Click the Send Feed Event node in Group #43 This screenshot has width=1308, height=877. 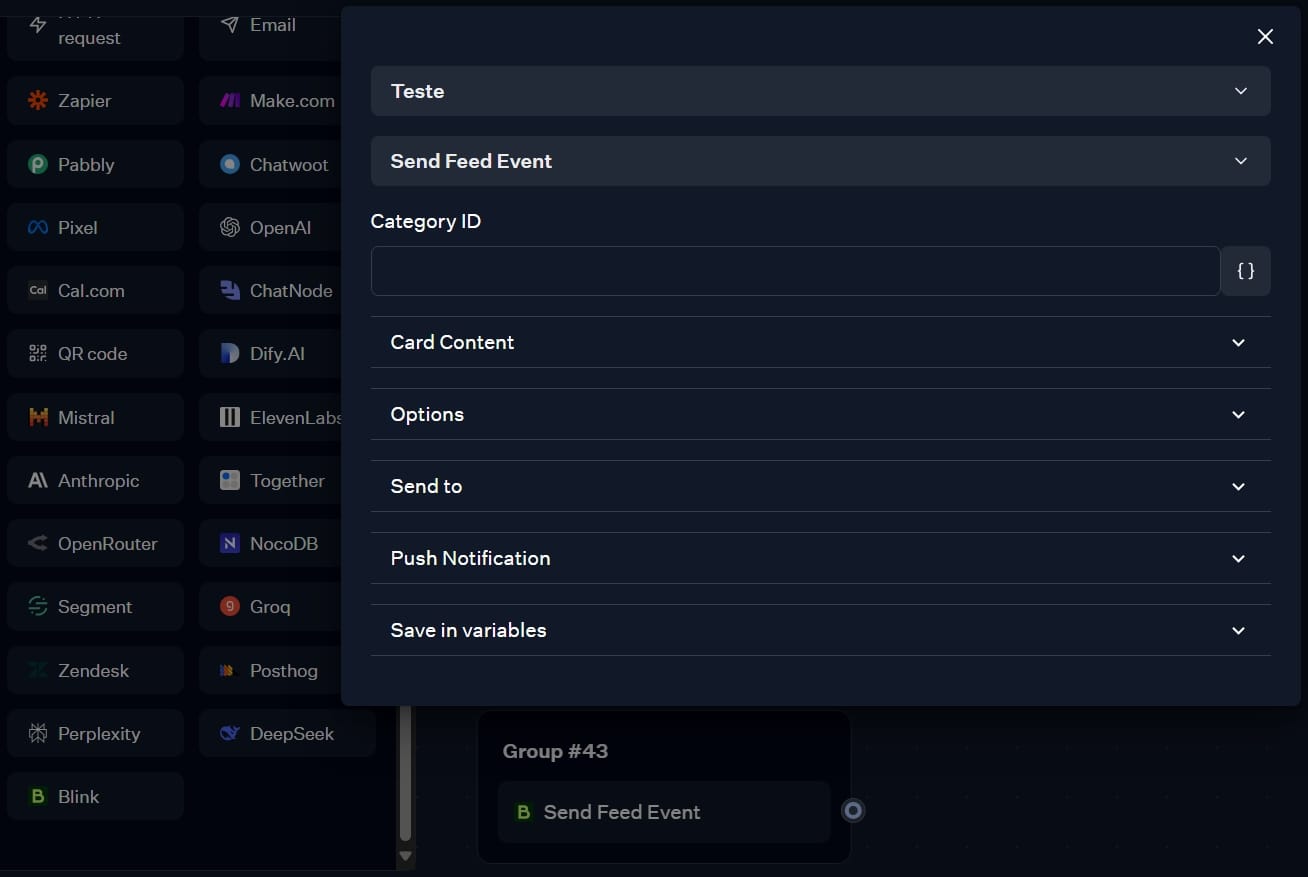coord(664,812)
